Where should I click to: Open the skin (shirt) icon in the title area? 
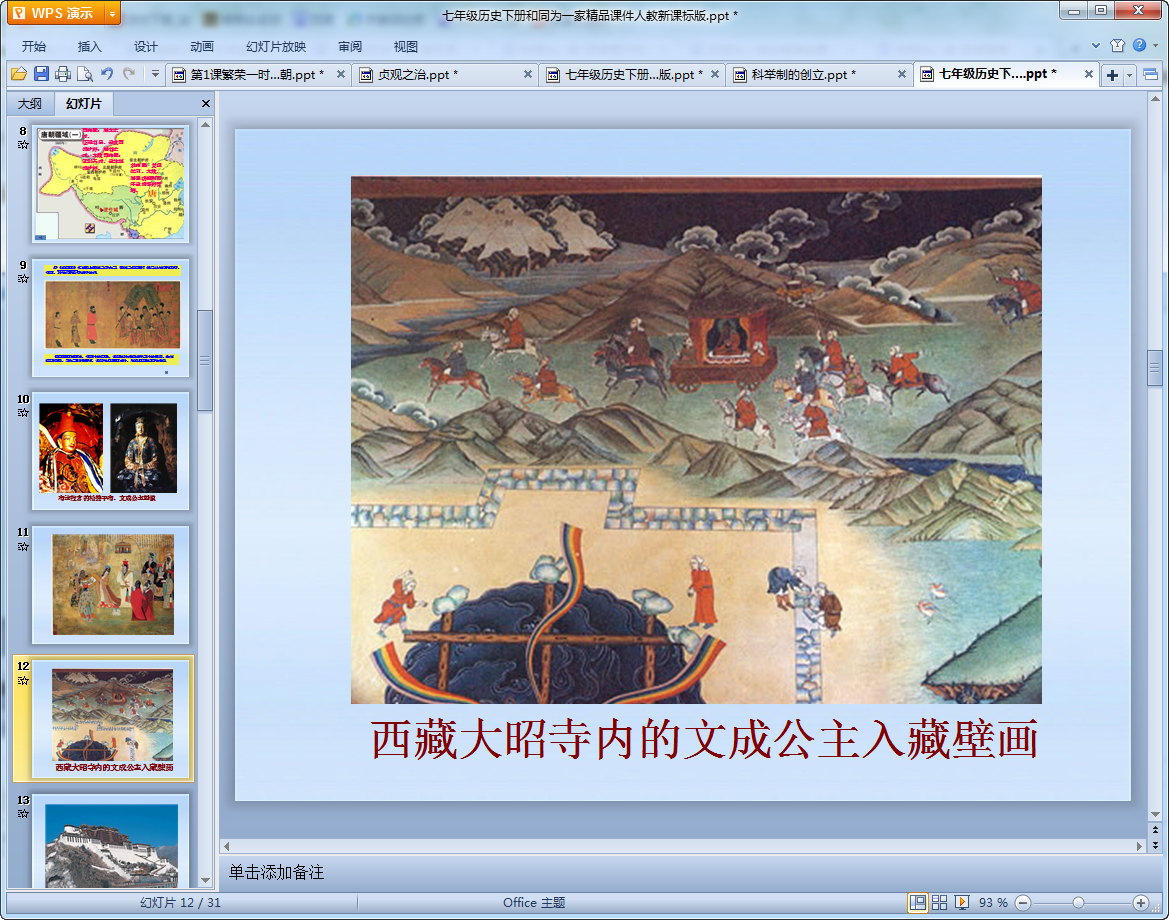pos(1117,45)
